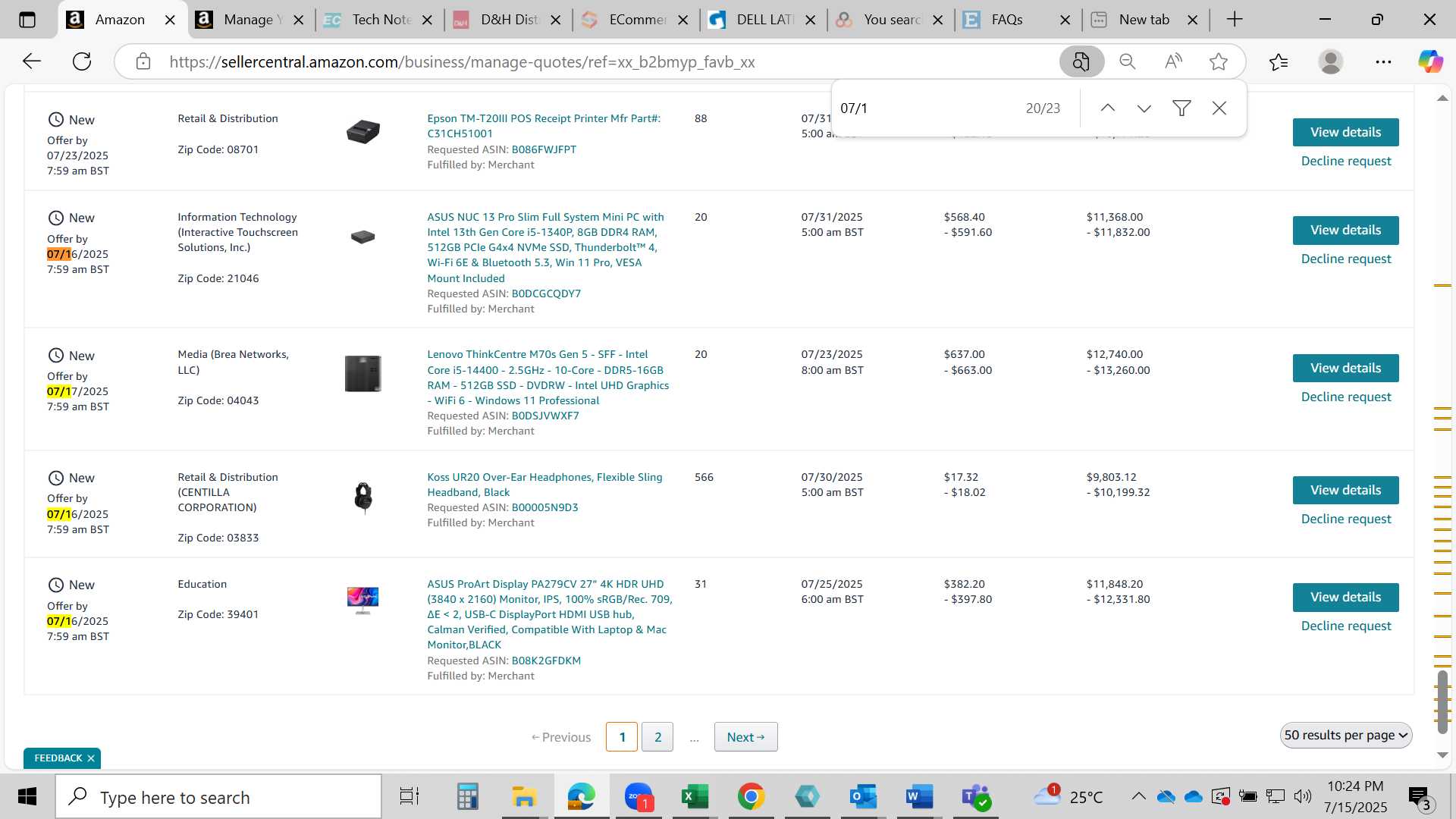The height and width of the screenshot is (819, 1456).
Task: Open Google Chrome from taskbar
Action: (x=751, y=797)
